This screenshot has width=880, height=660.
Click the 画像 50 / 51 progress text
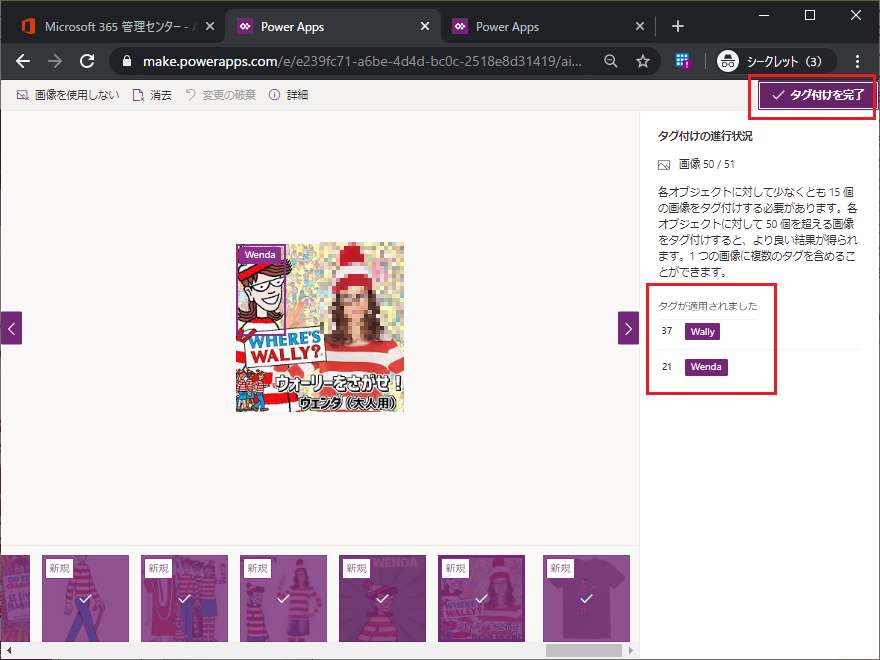tap(707, 164)
